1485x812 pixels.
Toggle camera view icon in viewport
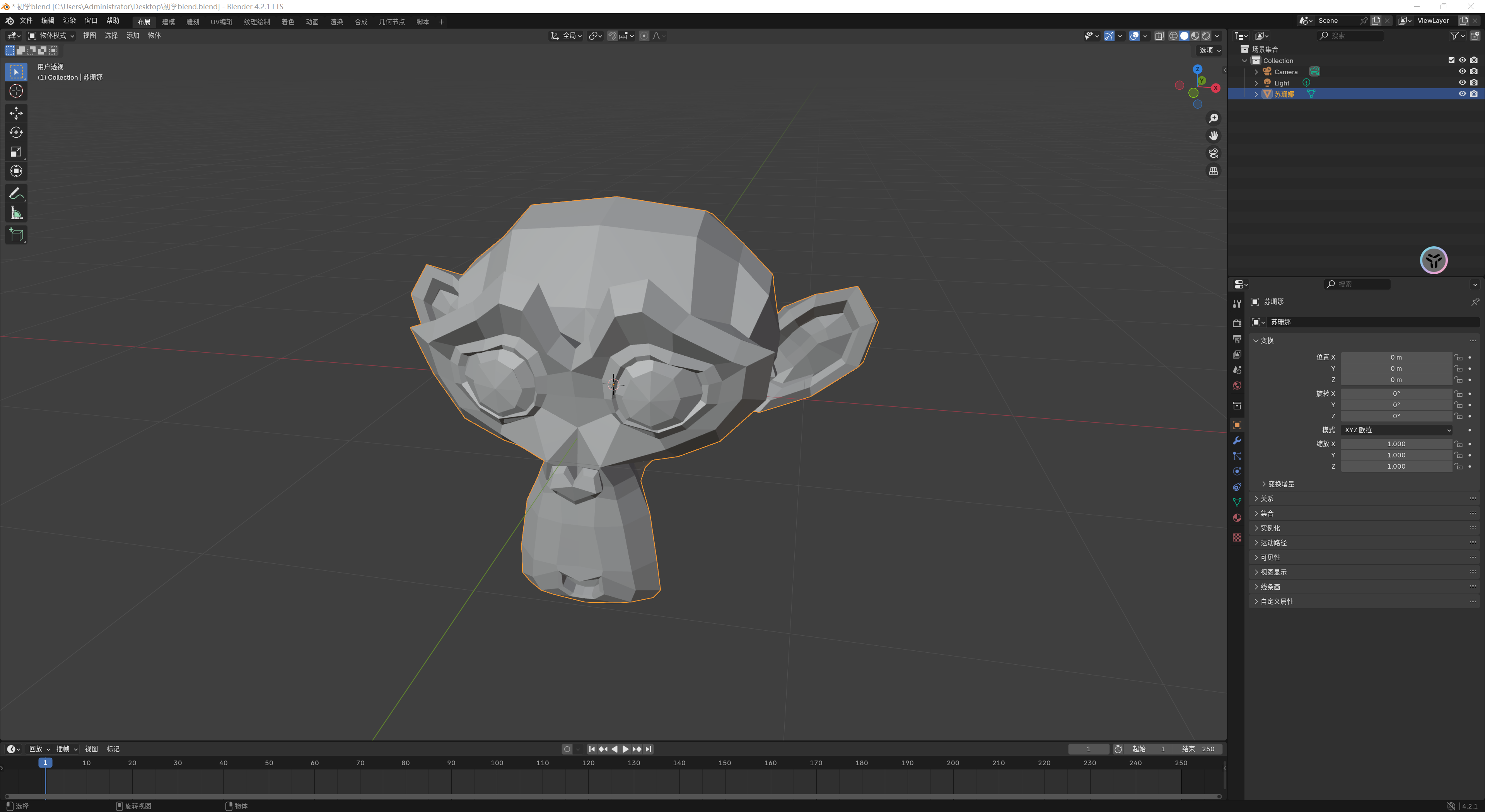point(1214,153)
